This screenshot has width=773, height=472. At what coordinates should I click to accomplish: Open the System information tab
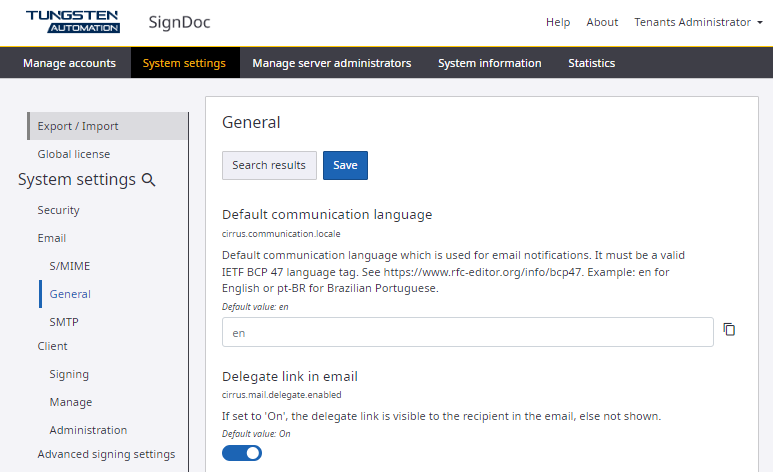(x=489, y=63)
